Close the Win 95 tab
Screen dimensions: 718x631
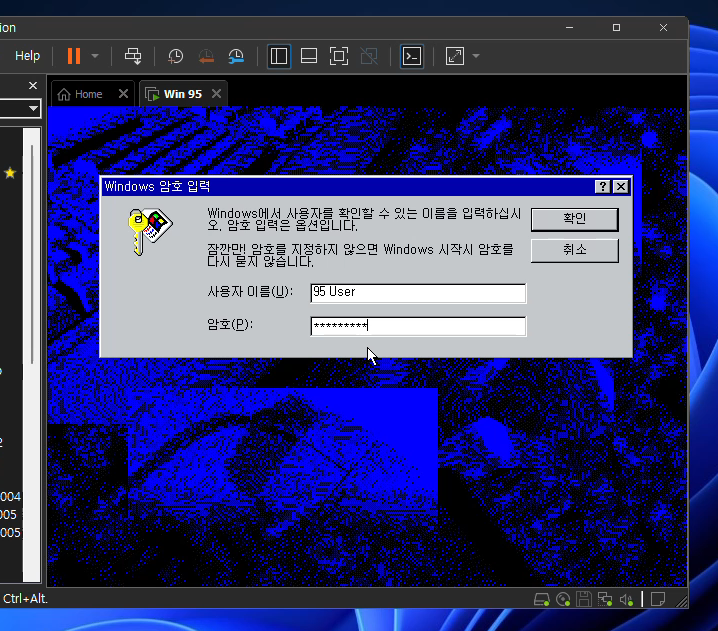tap(217, 94)
